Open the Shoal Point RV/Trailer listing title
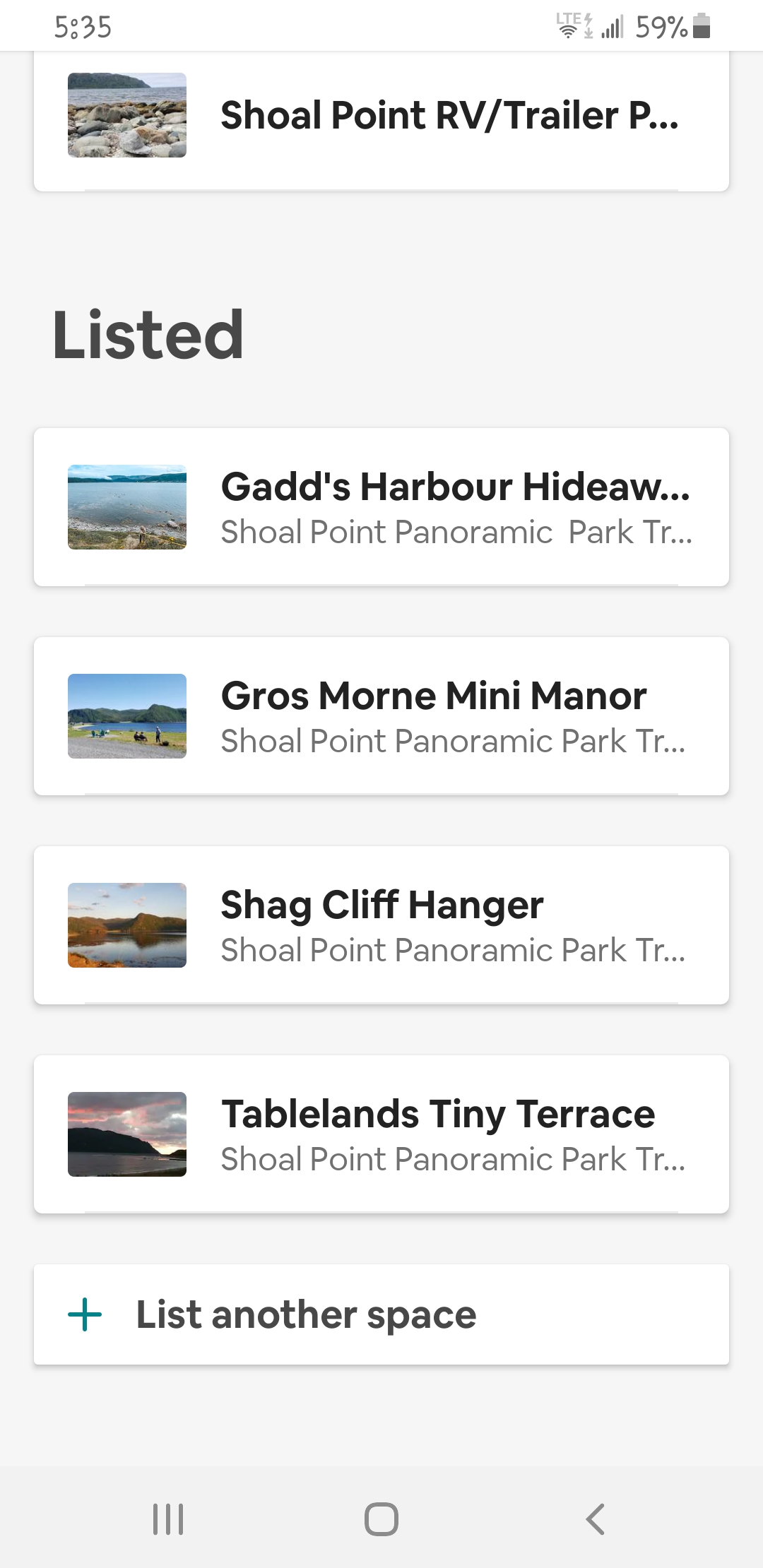Image resolution: width=763 pixels, height=1568 pixels. coord(449,115)
